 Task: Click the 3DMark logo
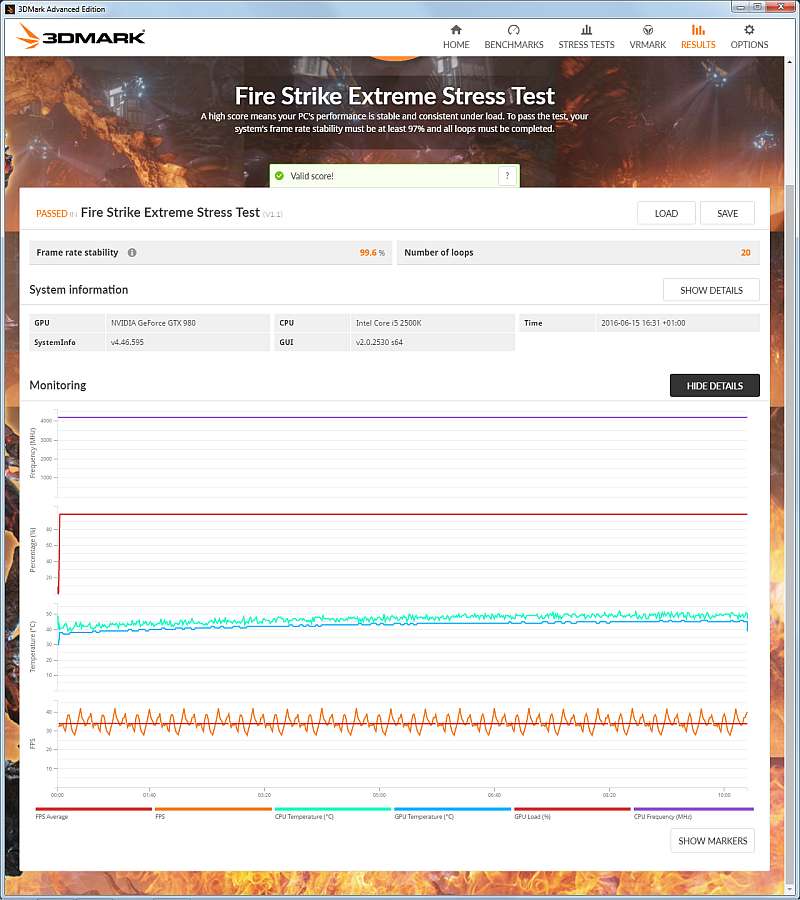coord(80,36)
